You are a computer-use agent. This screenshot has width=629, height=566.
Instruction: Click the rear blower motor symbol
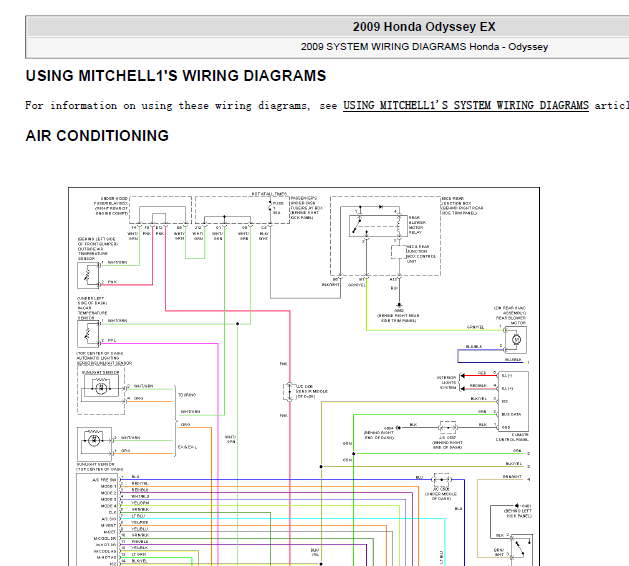[516, 340]
